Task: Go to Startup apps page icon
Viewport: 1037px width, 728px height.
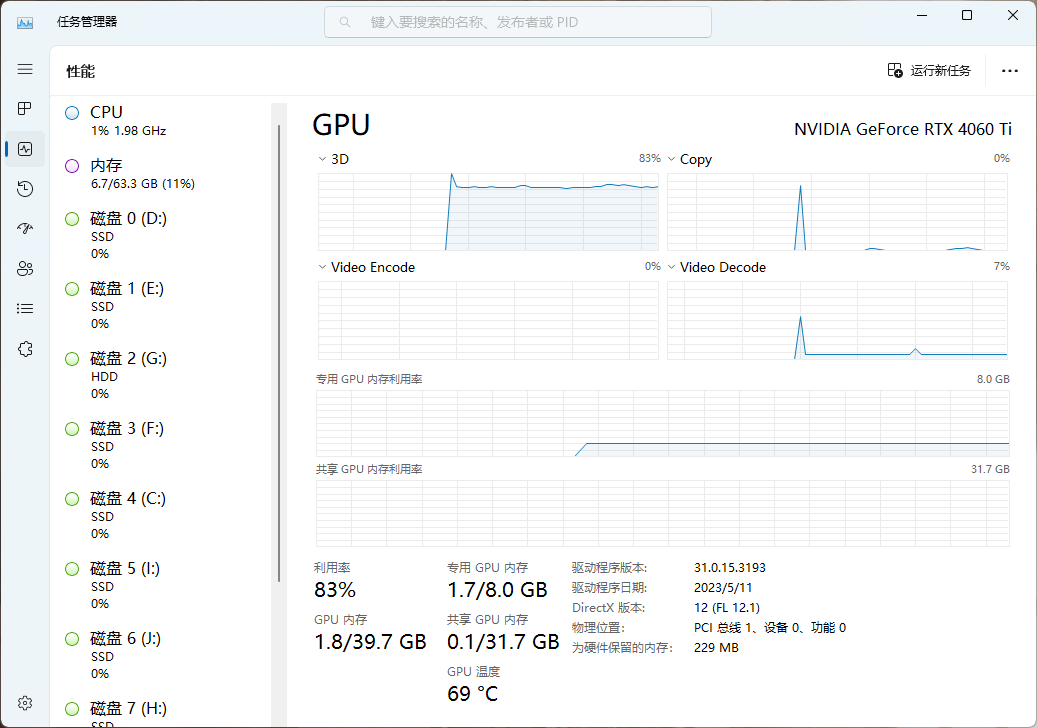Action: [x=25, y=229]
